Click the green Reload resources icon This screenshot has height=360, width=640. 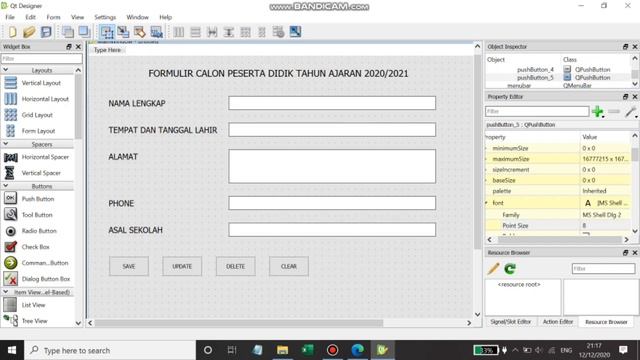(x=510, y=269)
